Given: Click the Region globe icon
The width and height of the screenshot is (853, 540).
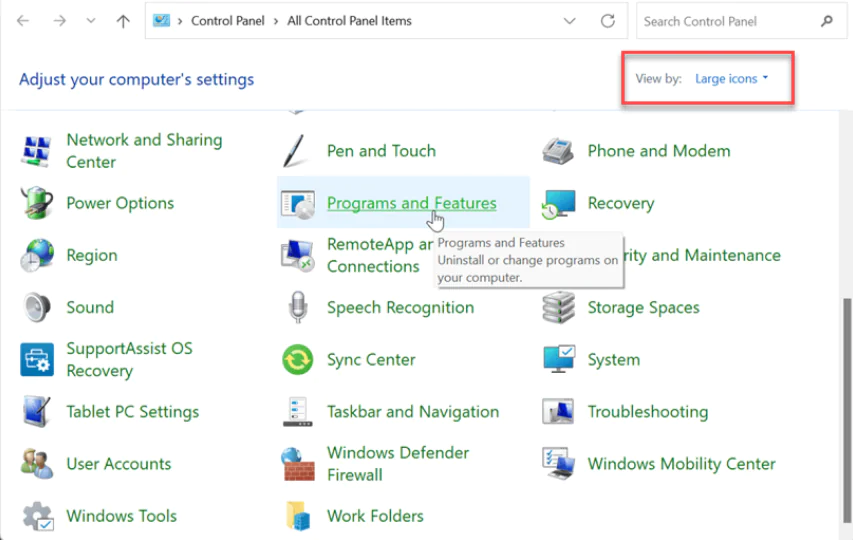Looking at the screenshot, I should click(x=37, y=255).
